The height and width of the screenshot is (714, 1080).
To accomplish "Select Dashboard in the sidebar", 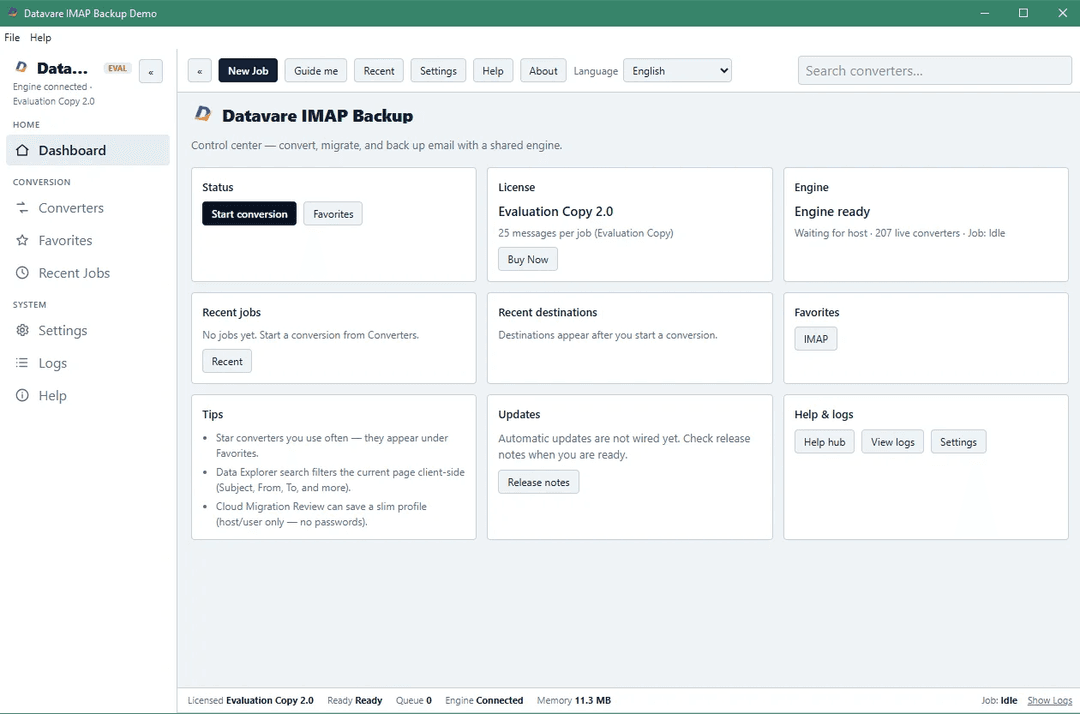I will [87, 150].
